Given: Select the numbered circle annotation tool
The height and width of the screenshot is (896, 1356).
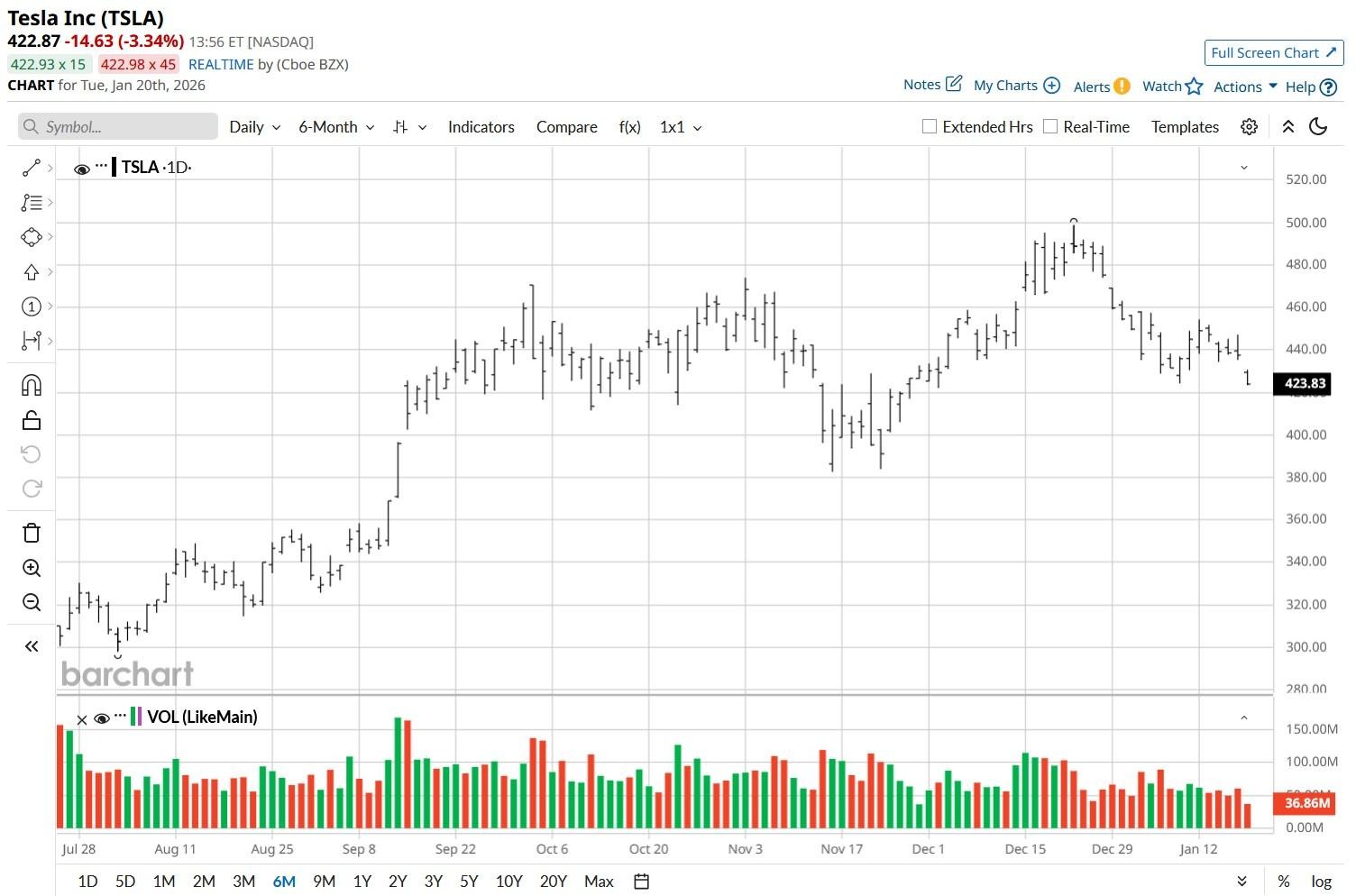Looking at the screenshot, I should [32, 306].
